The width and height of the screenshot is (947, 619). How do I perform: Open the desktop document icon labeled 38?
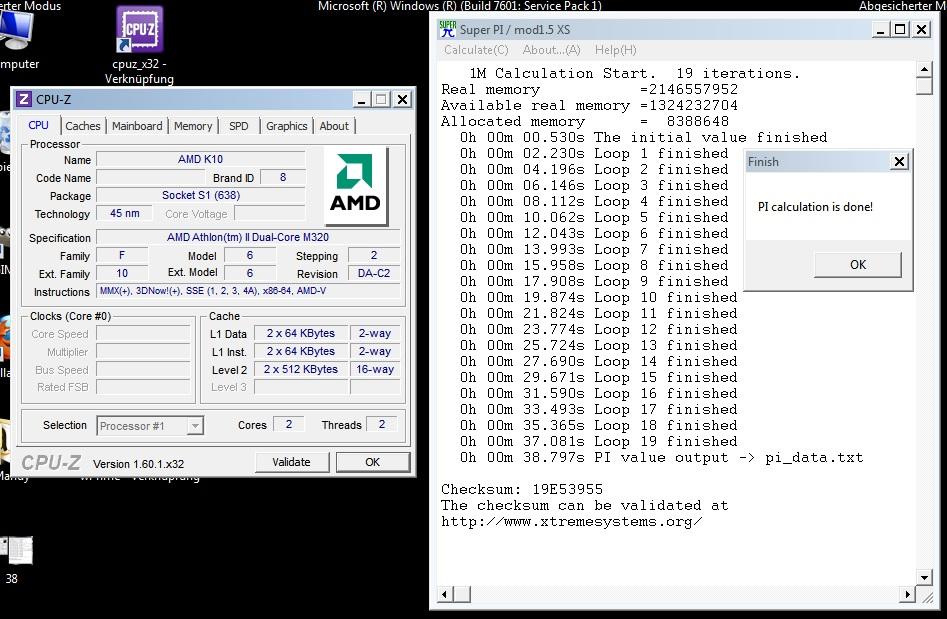(17, 551)
